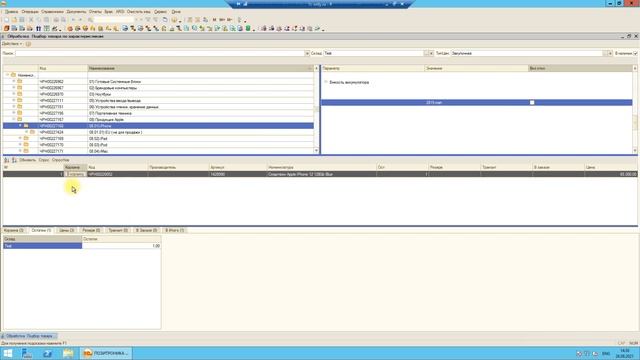
Task: Click the Поиск search input field
Action: (x=160, y=53)
